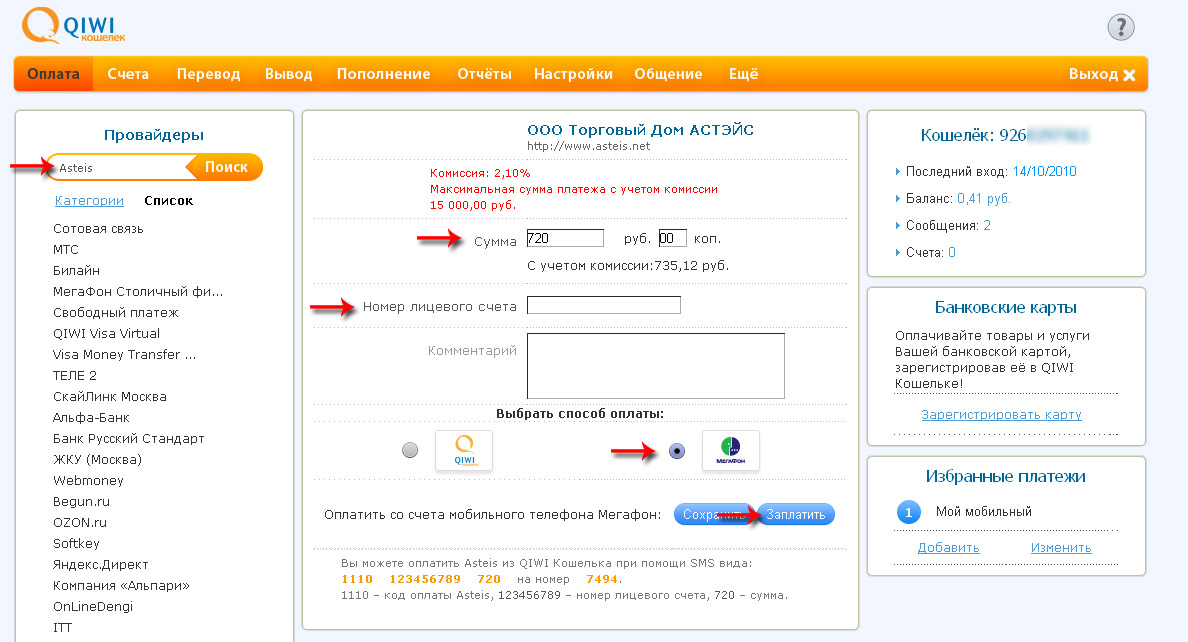This screenshot has width=1188, height=642.
Task: Select МТС in provider list
Action: (x=65, y=249)
